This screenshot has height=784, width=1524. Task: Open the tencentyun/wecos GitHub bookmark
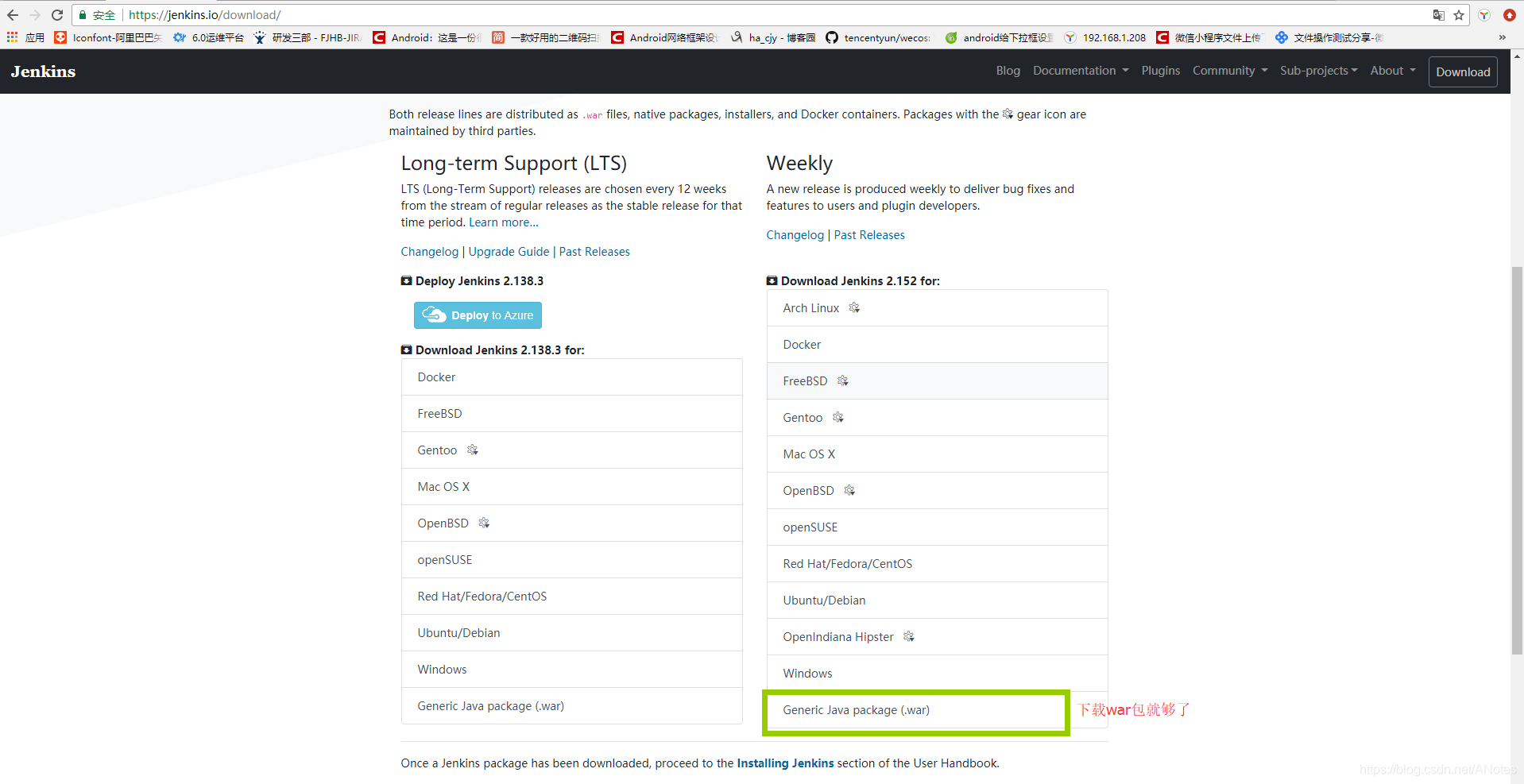point(878,37)
